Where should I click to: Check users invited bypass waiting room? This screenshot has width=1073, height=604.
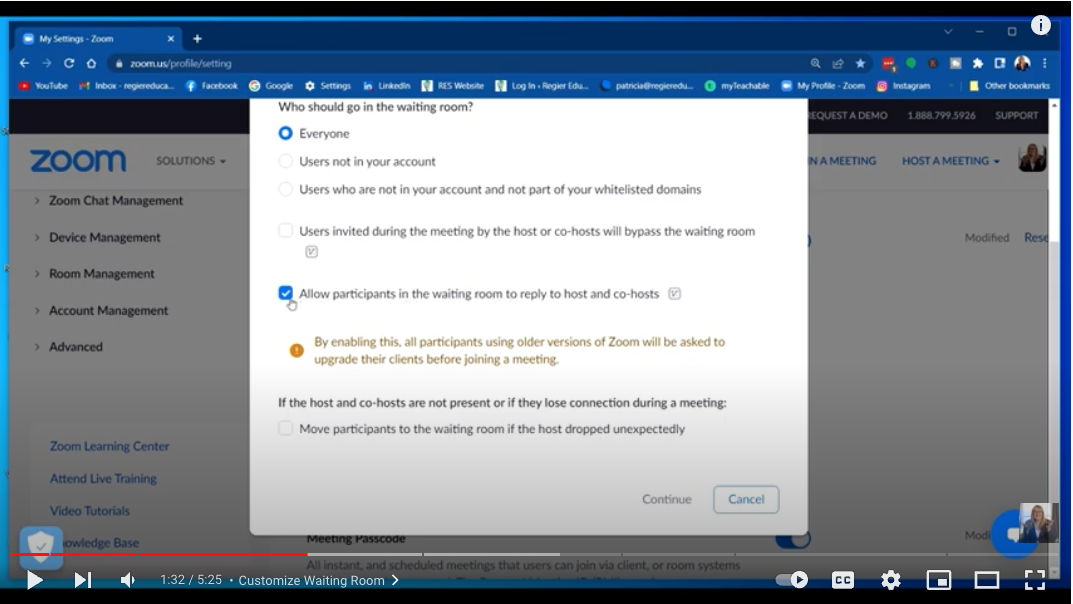click(285, 231)
